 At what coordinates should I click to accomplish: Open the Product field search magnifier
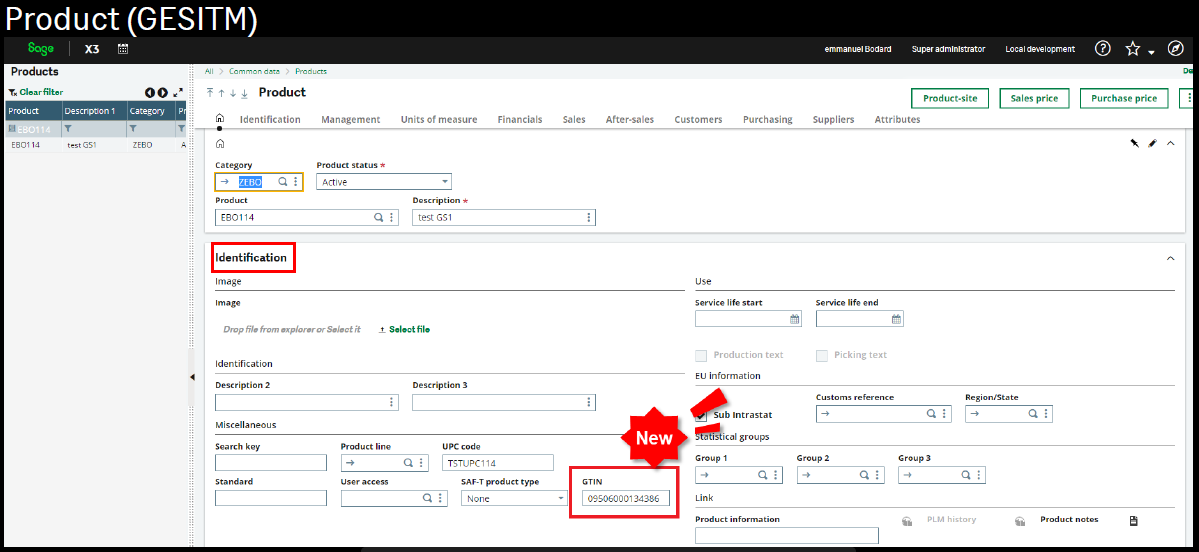pos(378,217)
